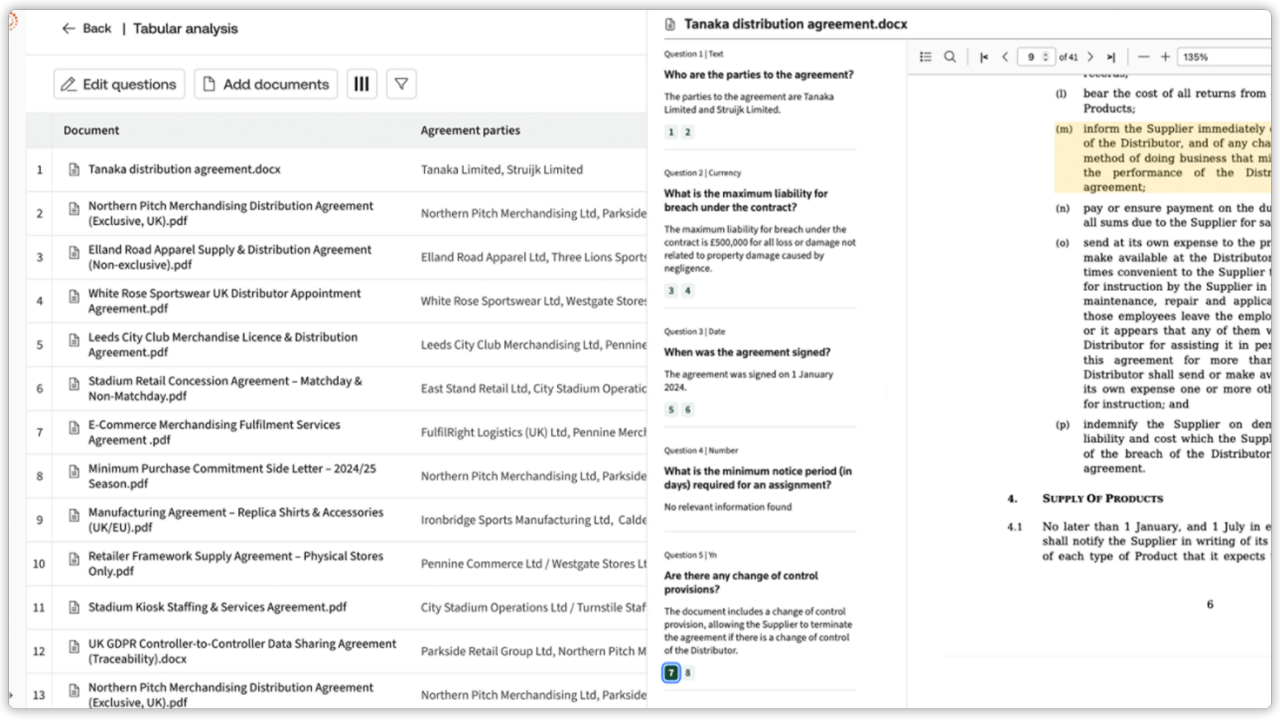Screen dimensions: 1280x720
Task: Open the 135% zoom level dropdown
Action: [1224, 57]
